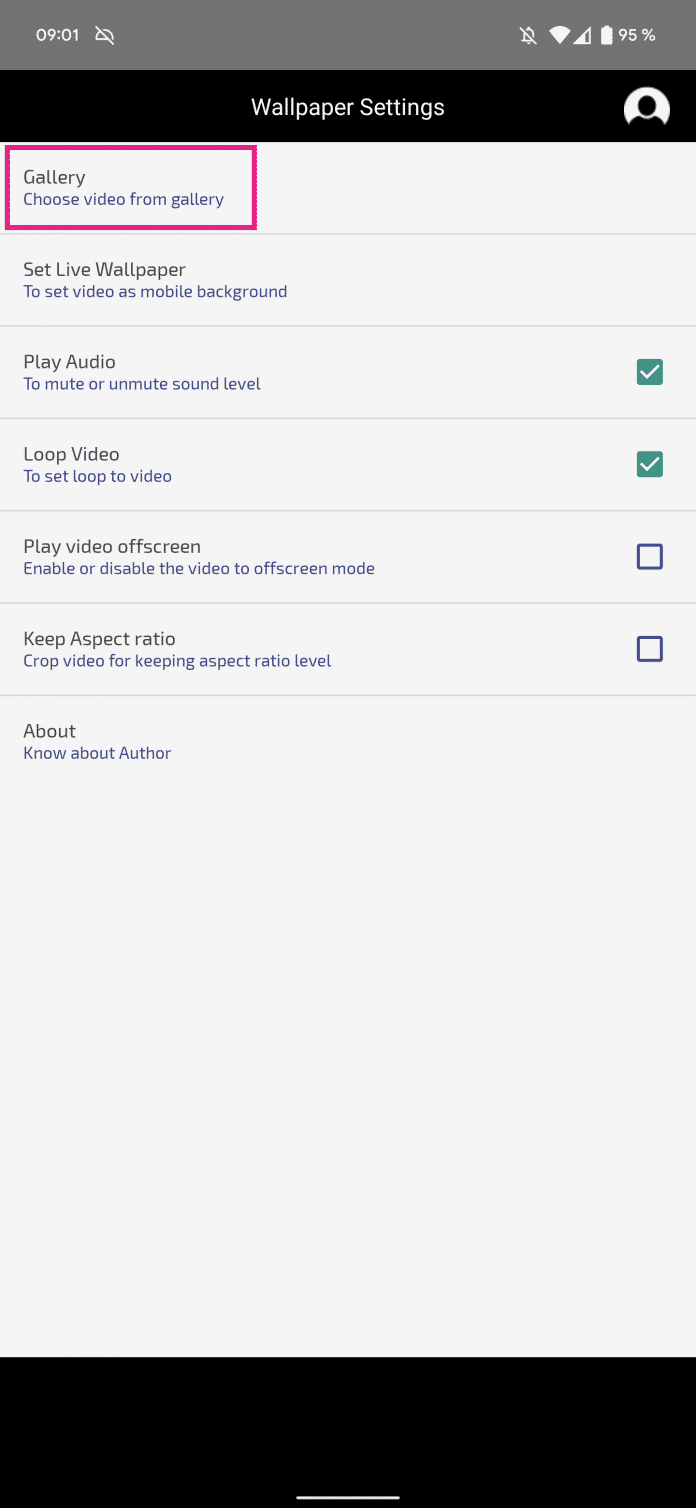Tap the battery status icon

(x=605, y=36)
